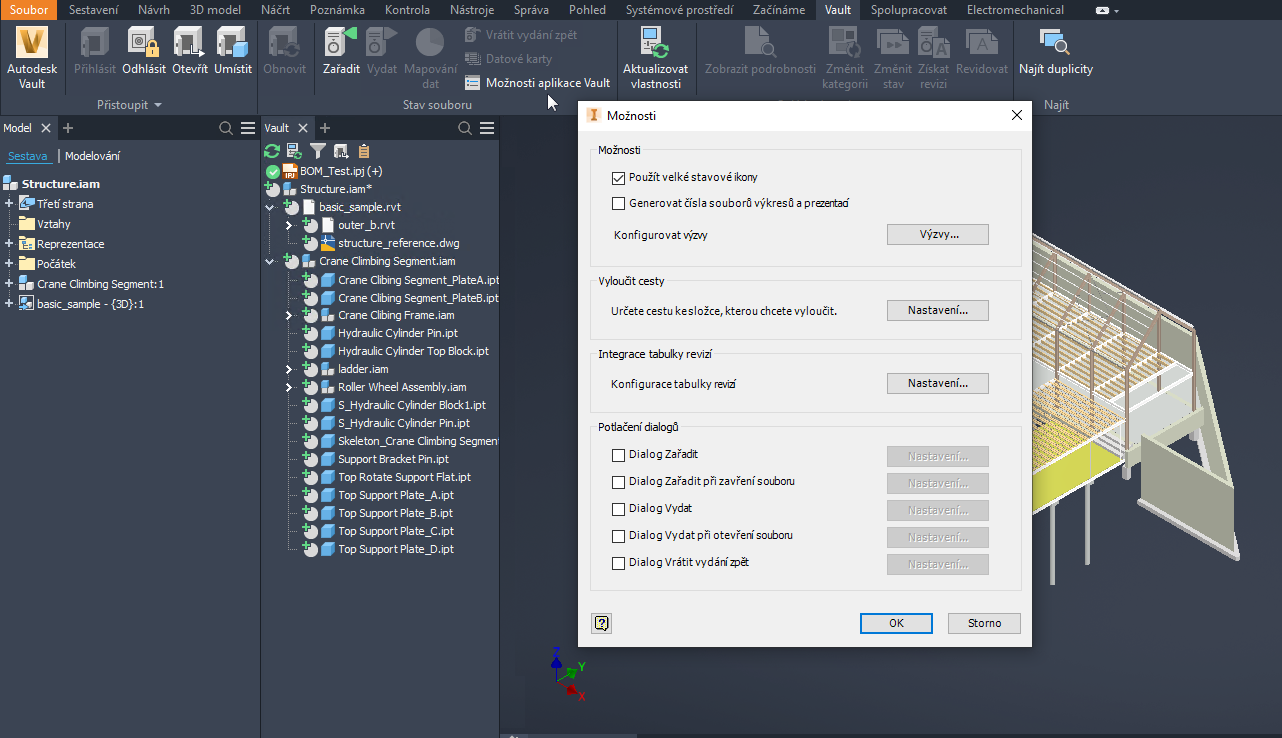Switch to Modelování view in Model browser
The image size is (1282, 738).
pos(92,156)
